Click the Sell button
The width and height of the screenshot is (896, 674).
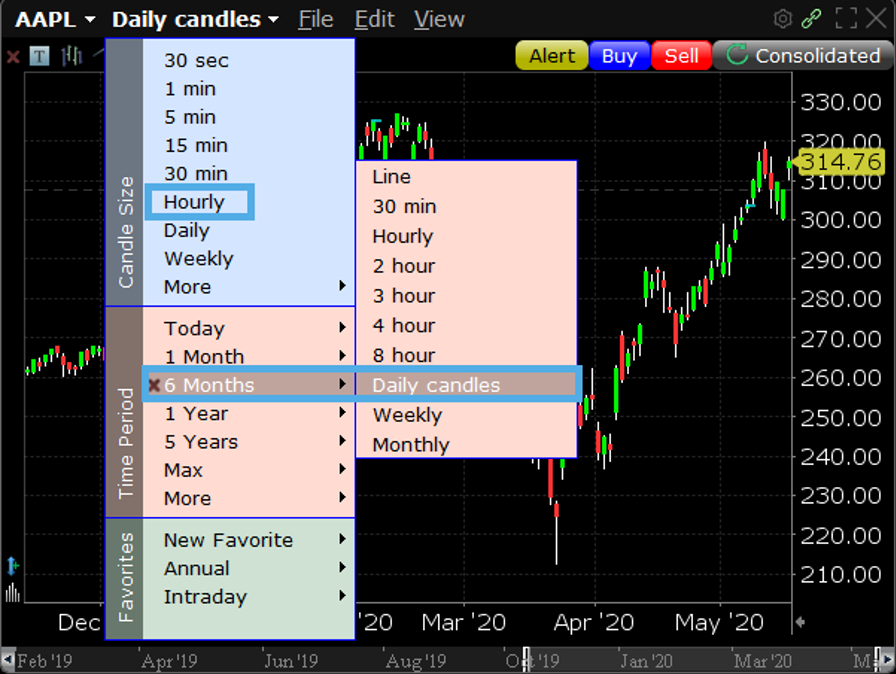pyautogui.click(x=681, y=56)
